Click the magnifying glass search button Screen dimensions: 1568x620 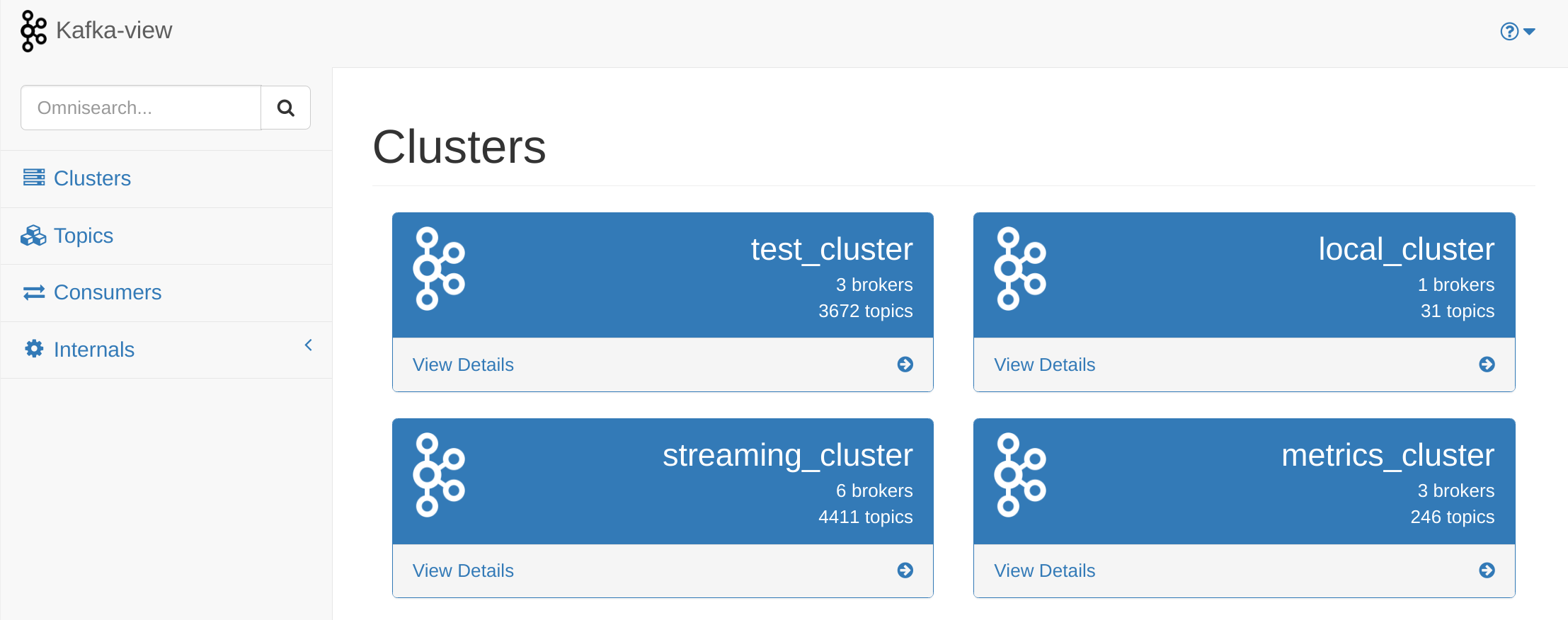click(286, 108)
